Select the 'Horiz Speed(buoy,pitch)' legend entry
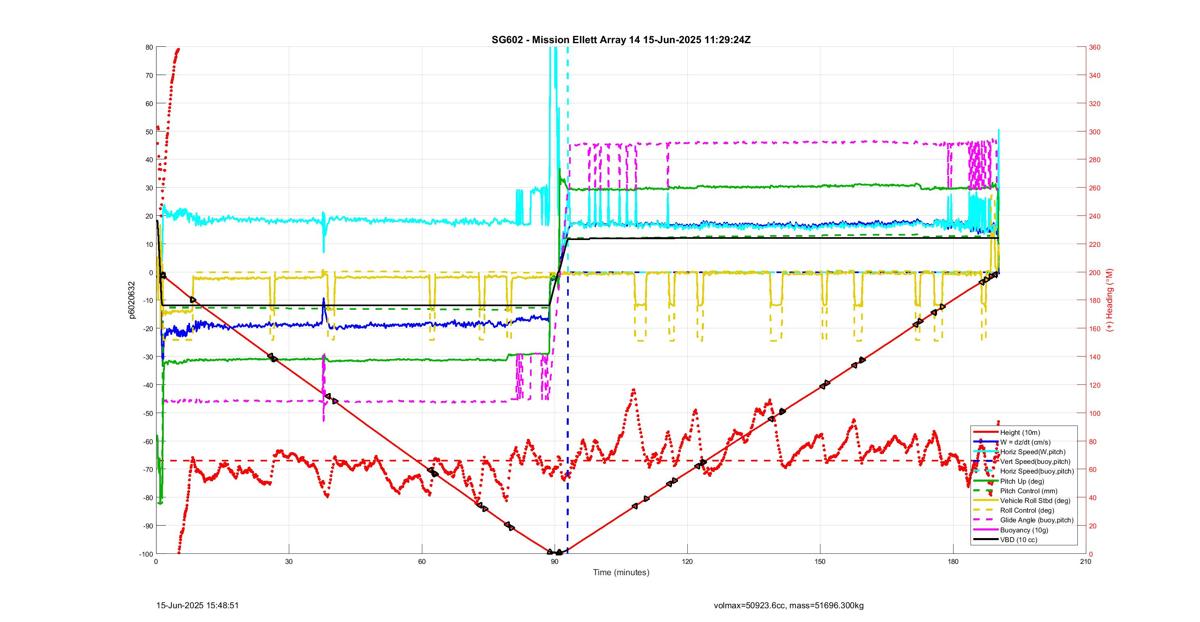Viewport: 1200px width, 622px height. point(1024,471)
